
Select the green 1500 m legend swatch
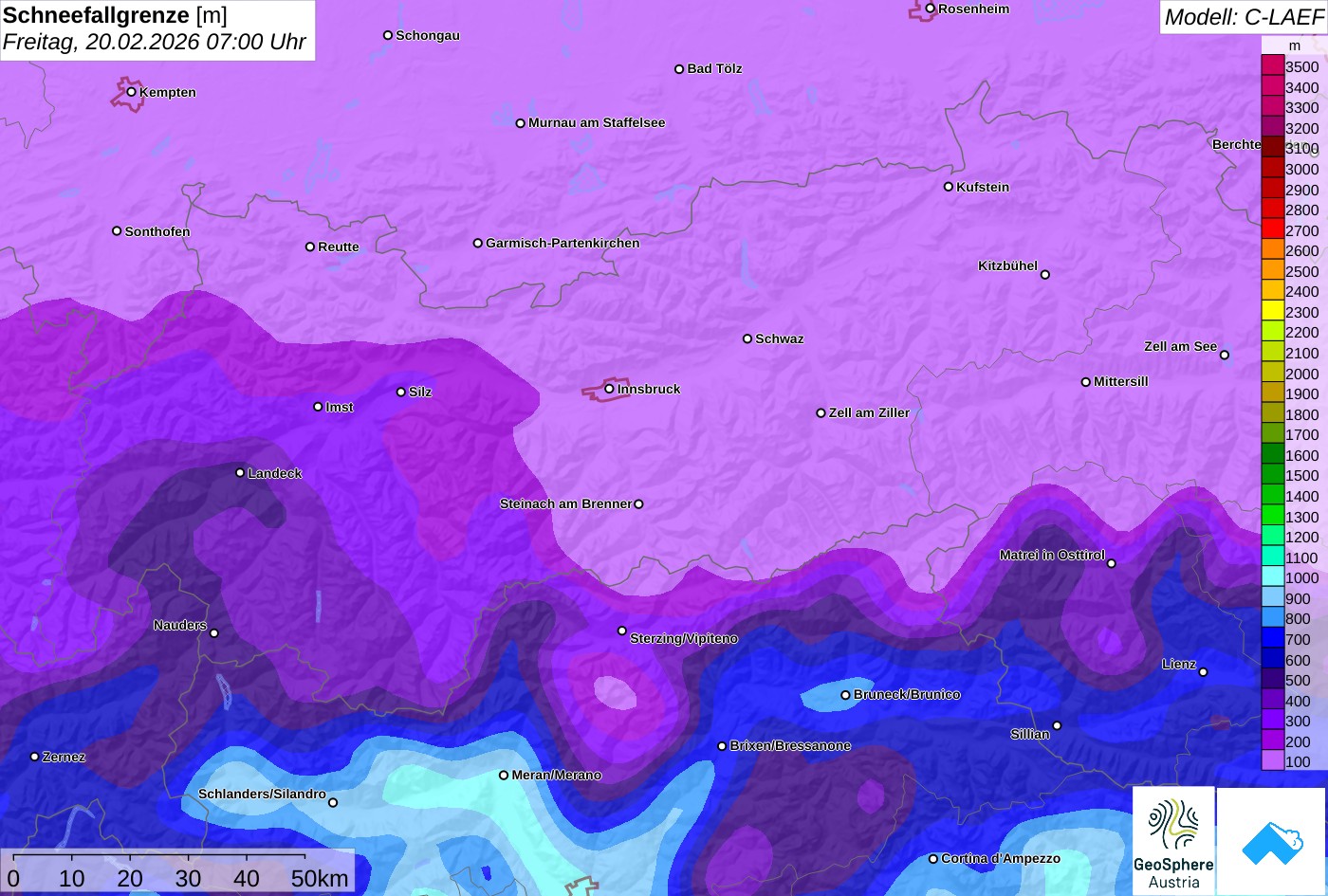click(x=1273, y=474)
